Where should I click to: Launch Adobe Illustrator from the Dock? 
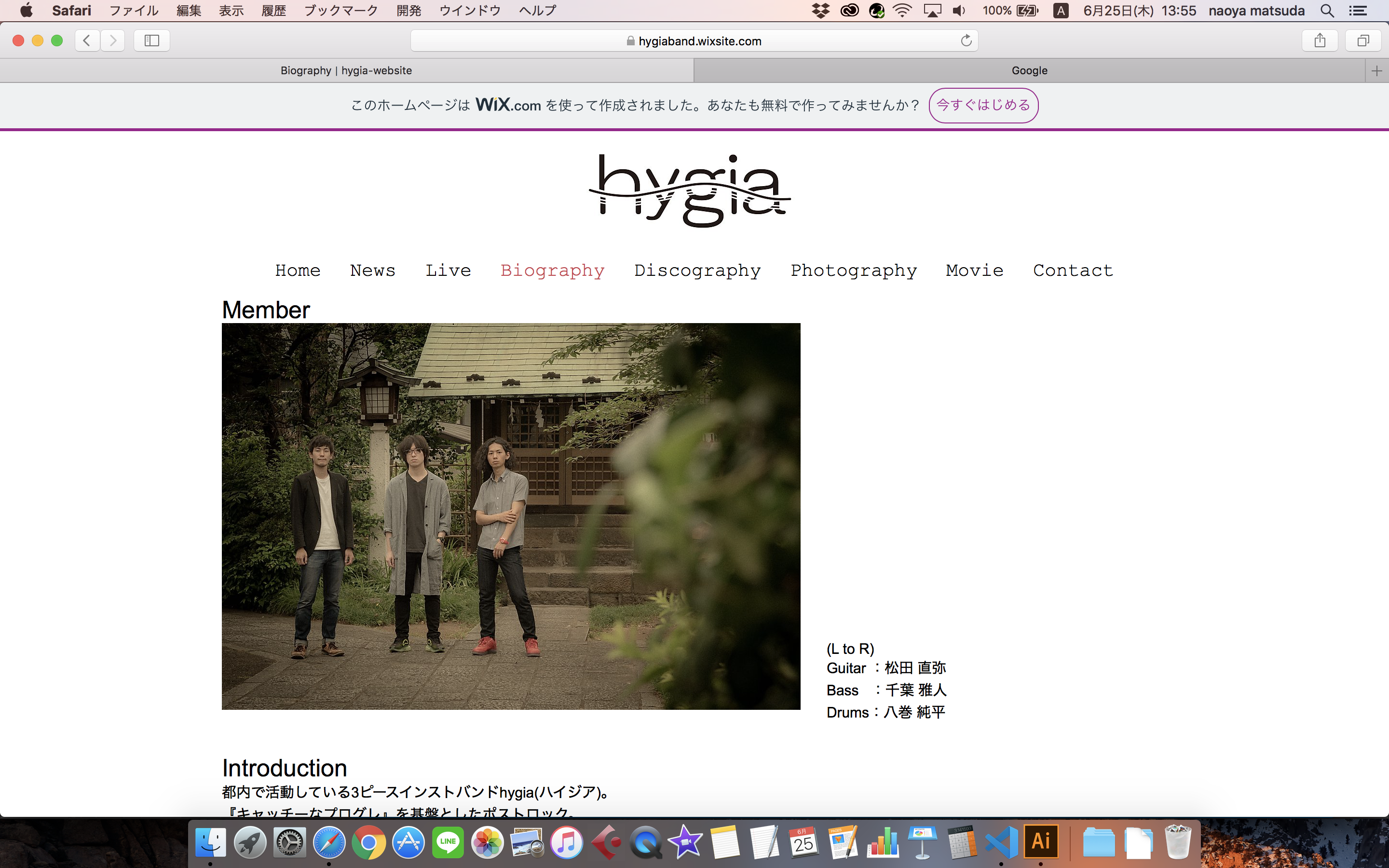tap(1041, 841)
